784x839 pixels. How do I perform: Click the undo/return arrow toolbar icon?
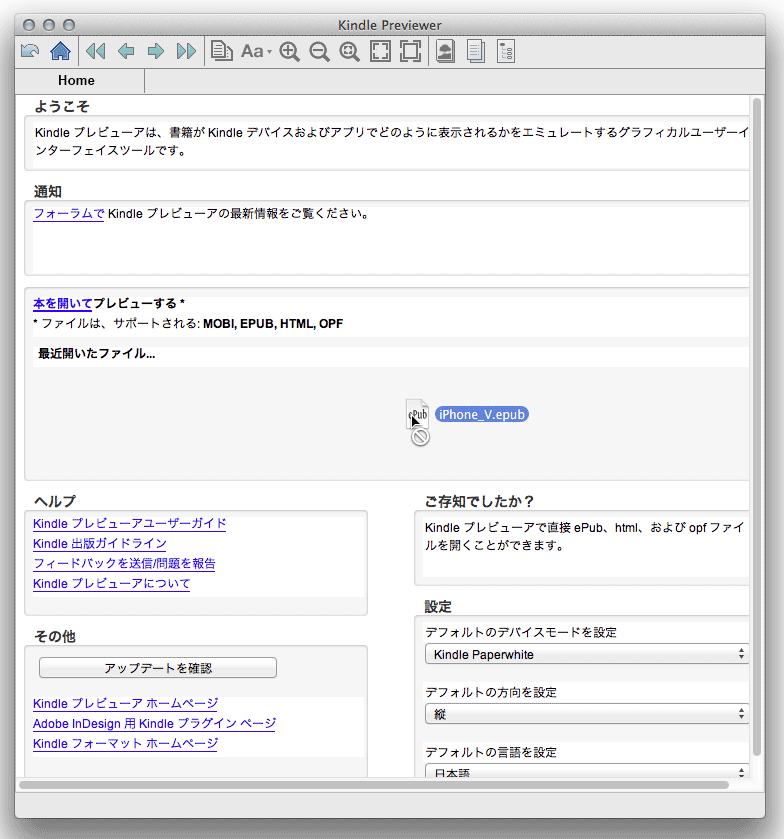tap(30, 51)
